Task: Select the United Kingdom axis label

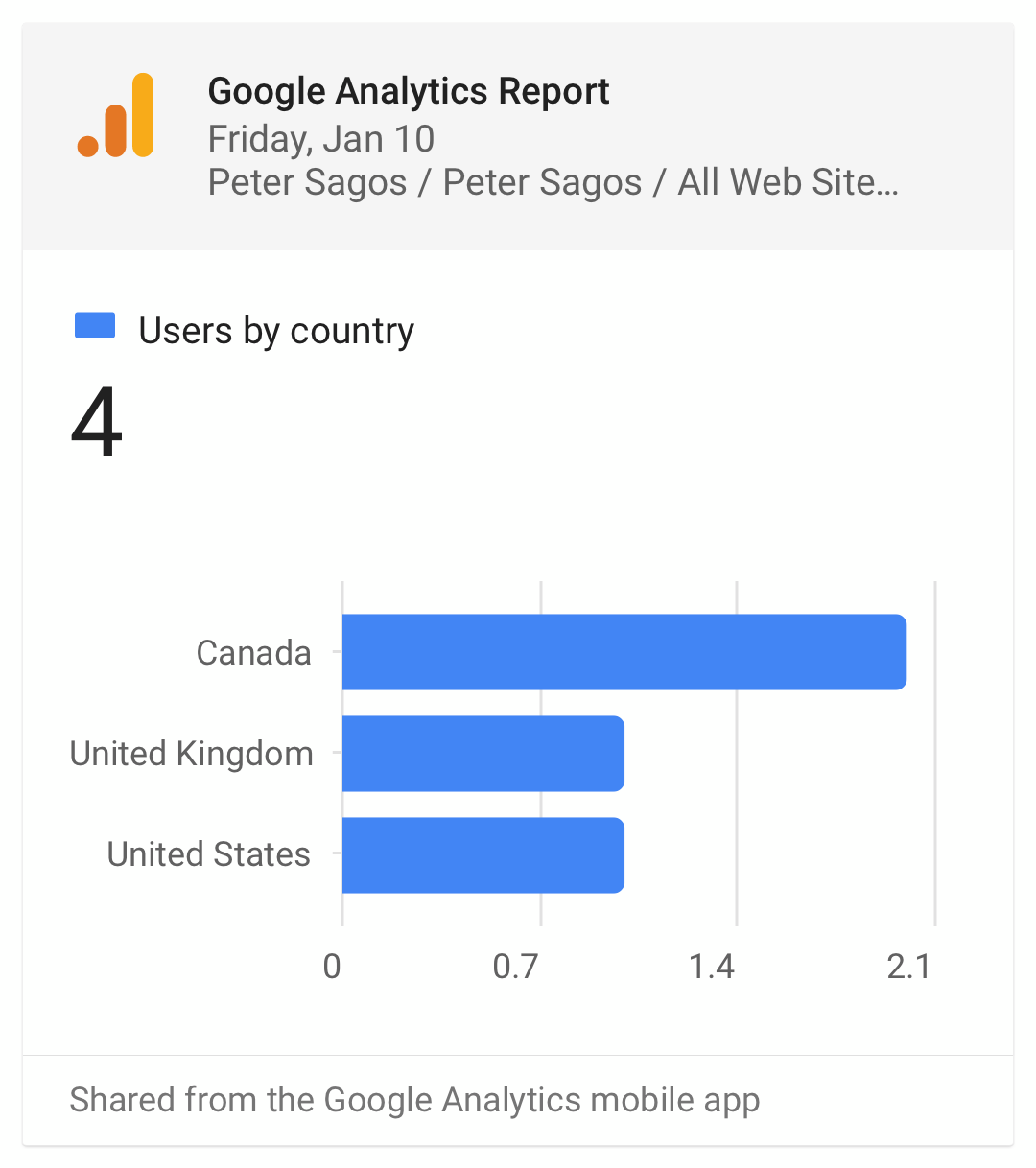Action: point(192,755)
